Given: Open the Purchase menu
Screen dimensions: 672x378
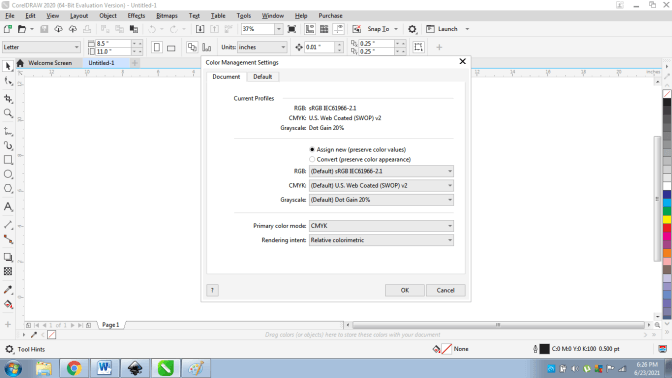Looking at the screenshot, I should pyautogui.click(x=330, y=15).
